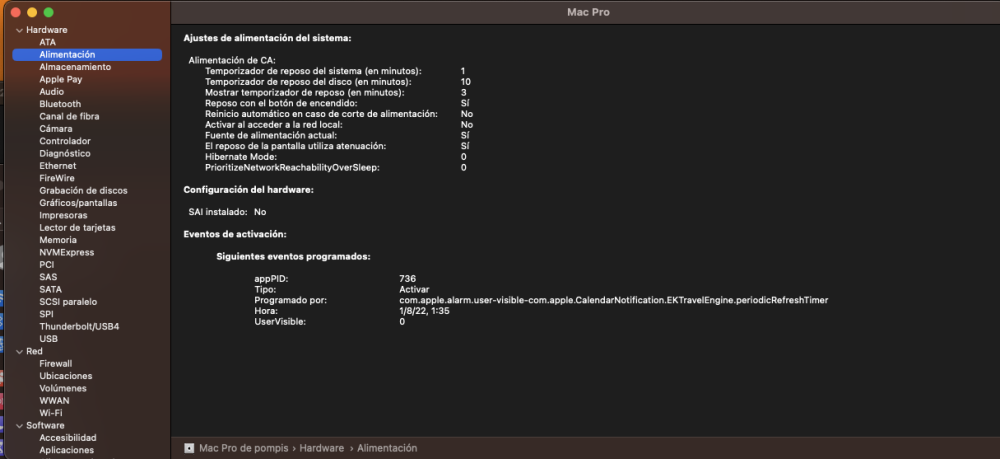Open Ethernet hardware entry

[x=57, y=166]
